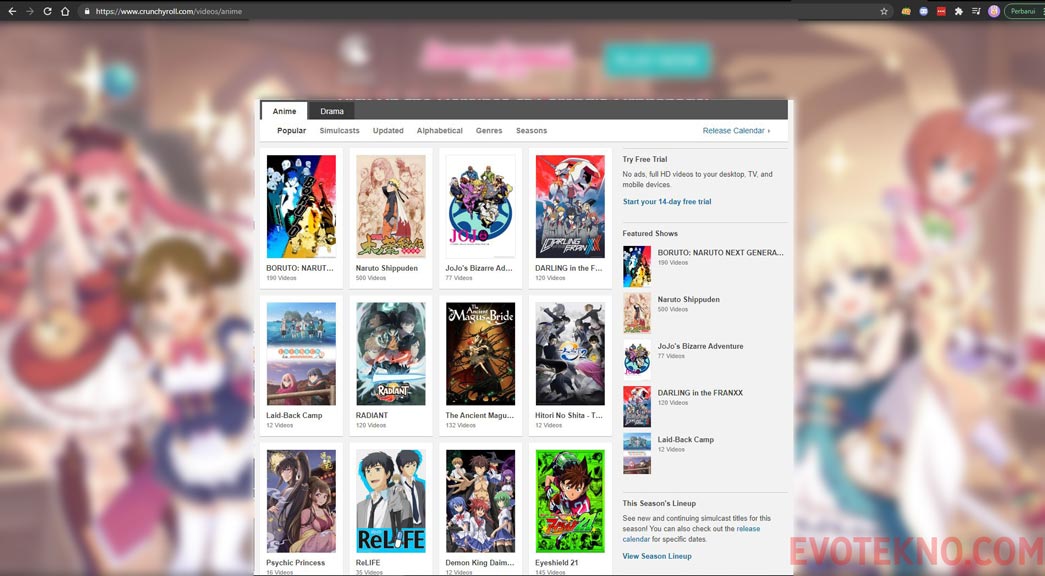Open the View Season Lineup link
The width and height of the screenshot is (1045, 576).
[x=656, y=556]
